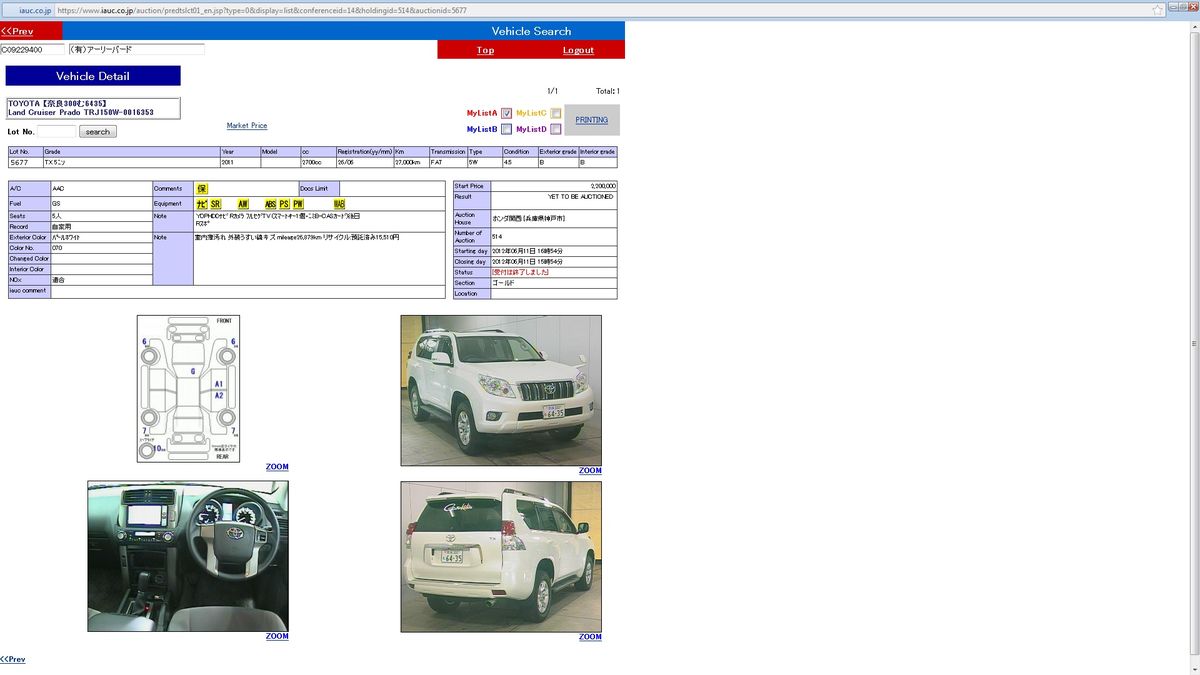Viewport: 1200px width, 675px height.
Task: Select the registration value 26/06
Action: pyautogui.click(x=346, y=162)
